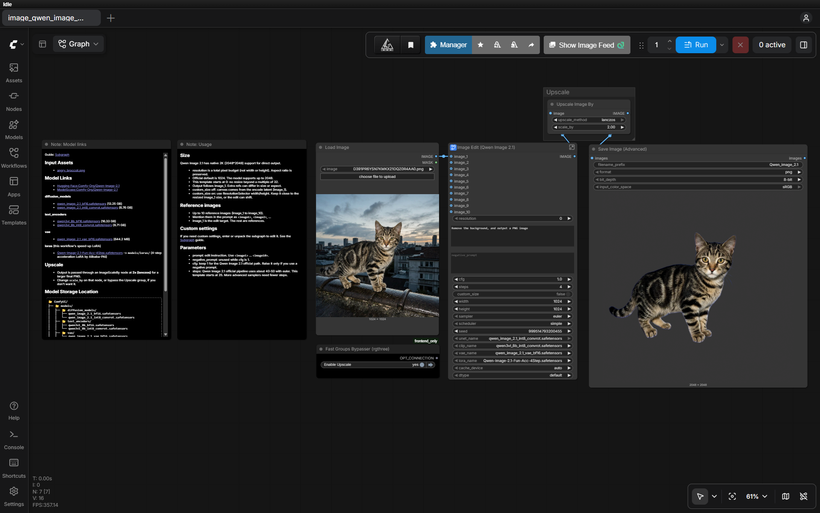Open the Assets sidebar panel
This screenshot has width=820, height=513.
14,72
